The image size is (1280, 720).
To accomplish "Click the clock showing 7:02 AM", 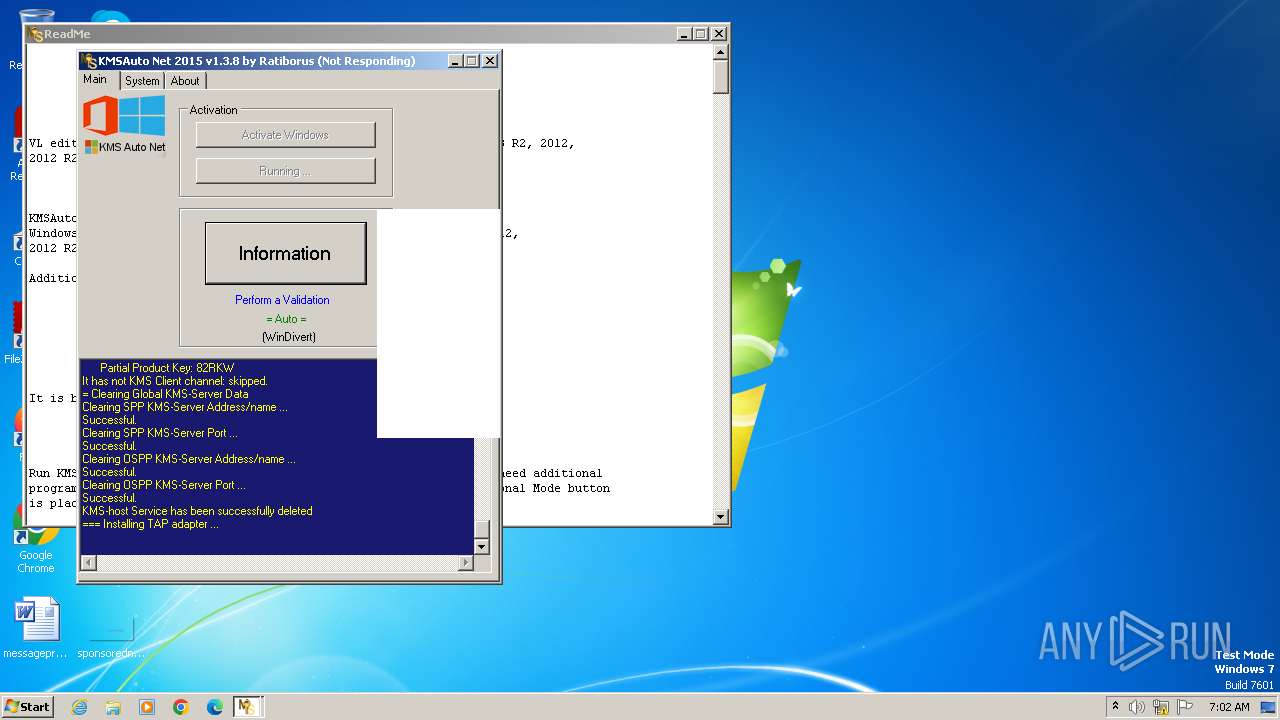I will pyautogui.click(x=1229, y=707).
